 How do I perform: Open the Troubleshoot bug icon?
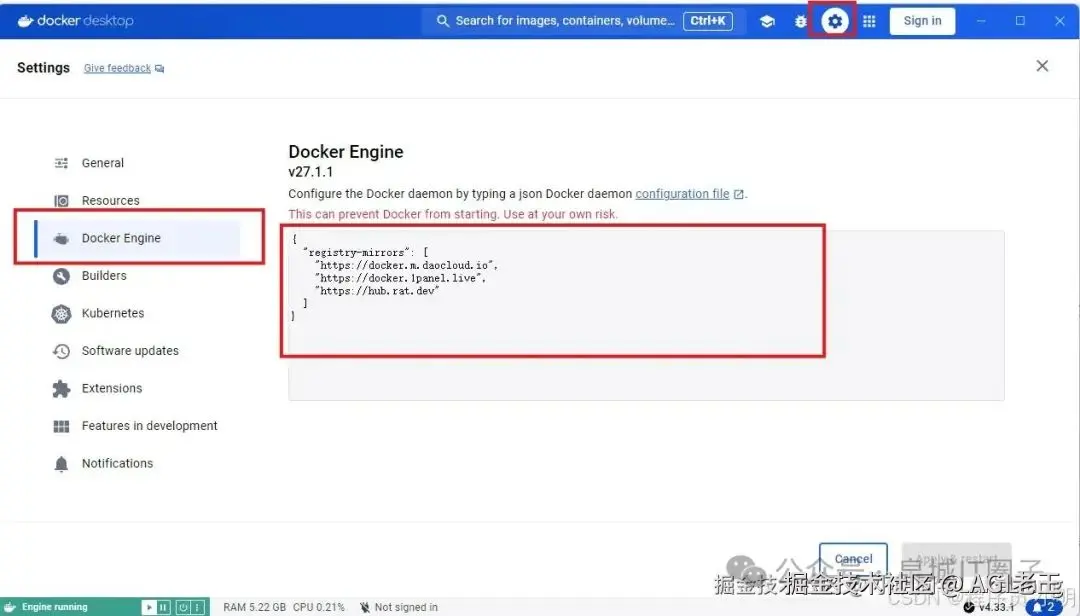800,21
